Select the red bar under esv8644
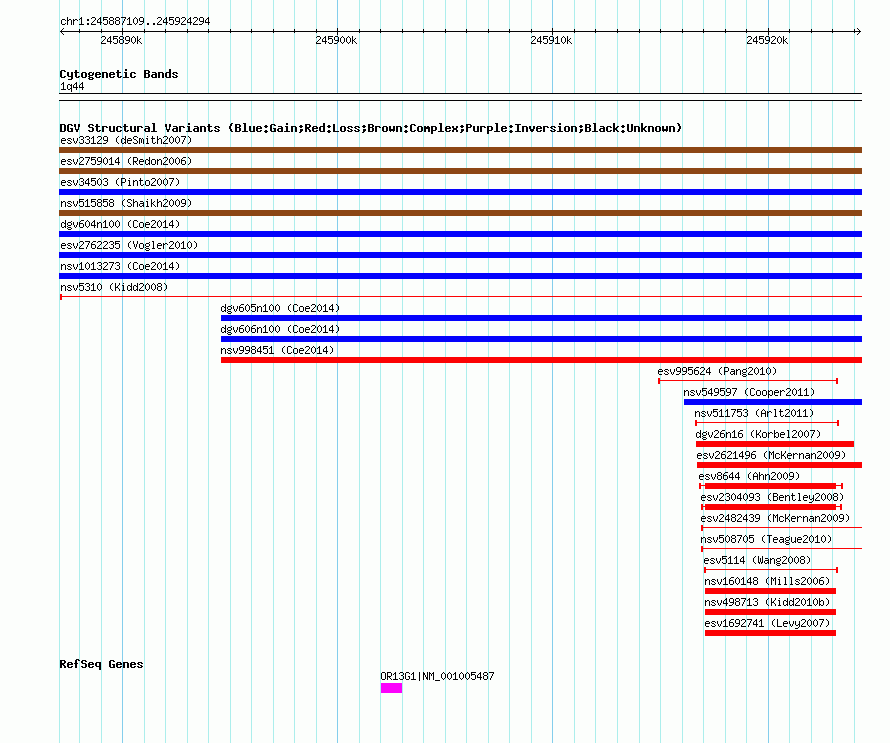 770,486
